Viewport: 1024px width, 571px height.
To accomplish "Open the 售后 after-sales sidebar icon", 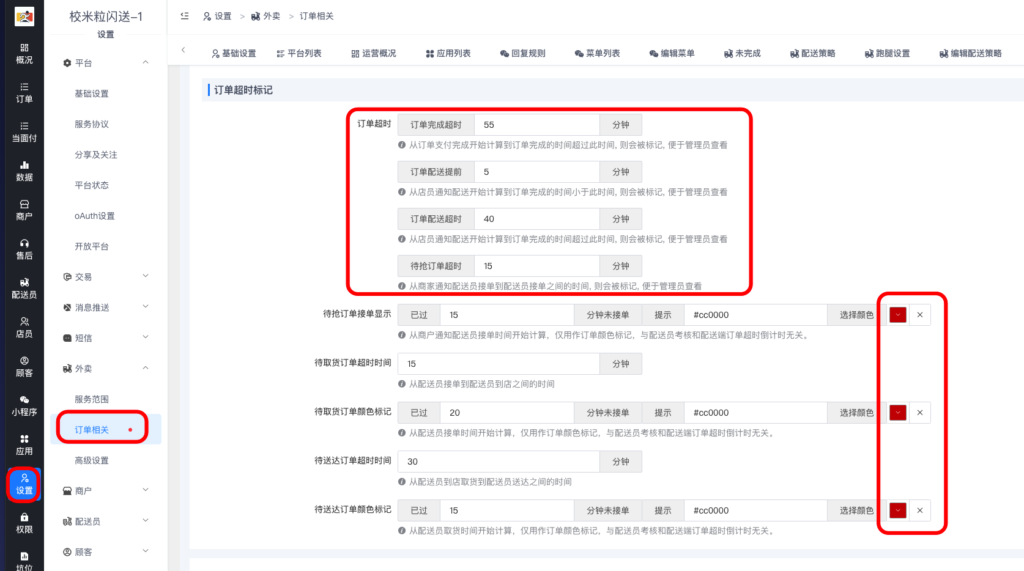I will tap(24, 250).
